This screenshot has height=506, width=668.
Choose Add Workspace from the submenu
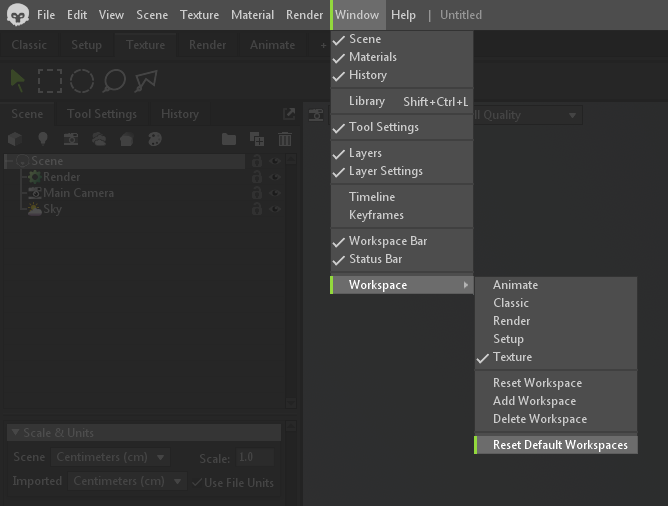click(534, 401)
